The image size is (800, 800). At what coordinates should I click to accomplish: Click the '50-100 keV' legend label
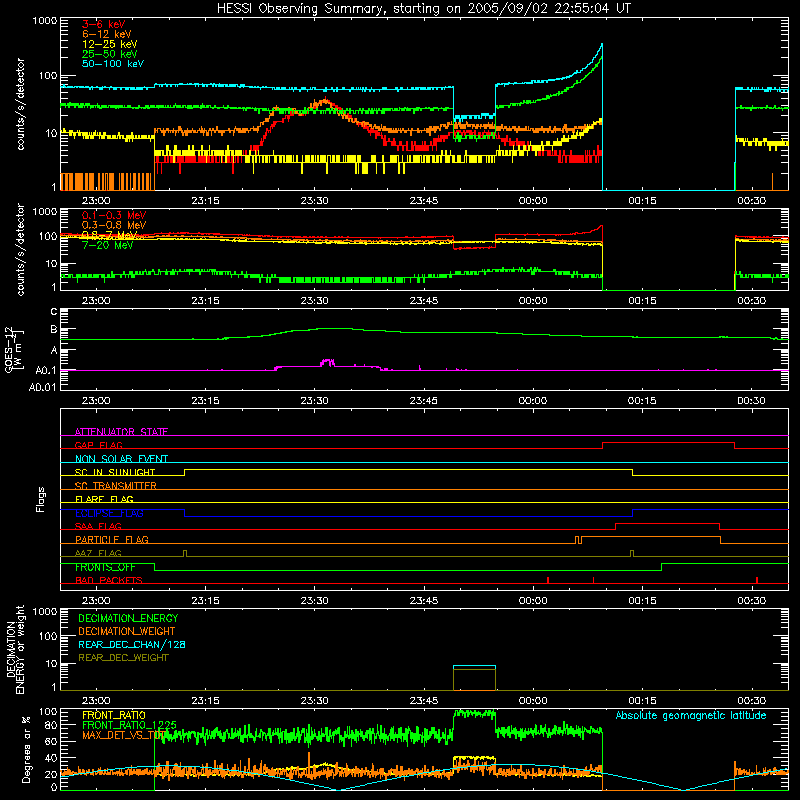[x=113, y=64]
